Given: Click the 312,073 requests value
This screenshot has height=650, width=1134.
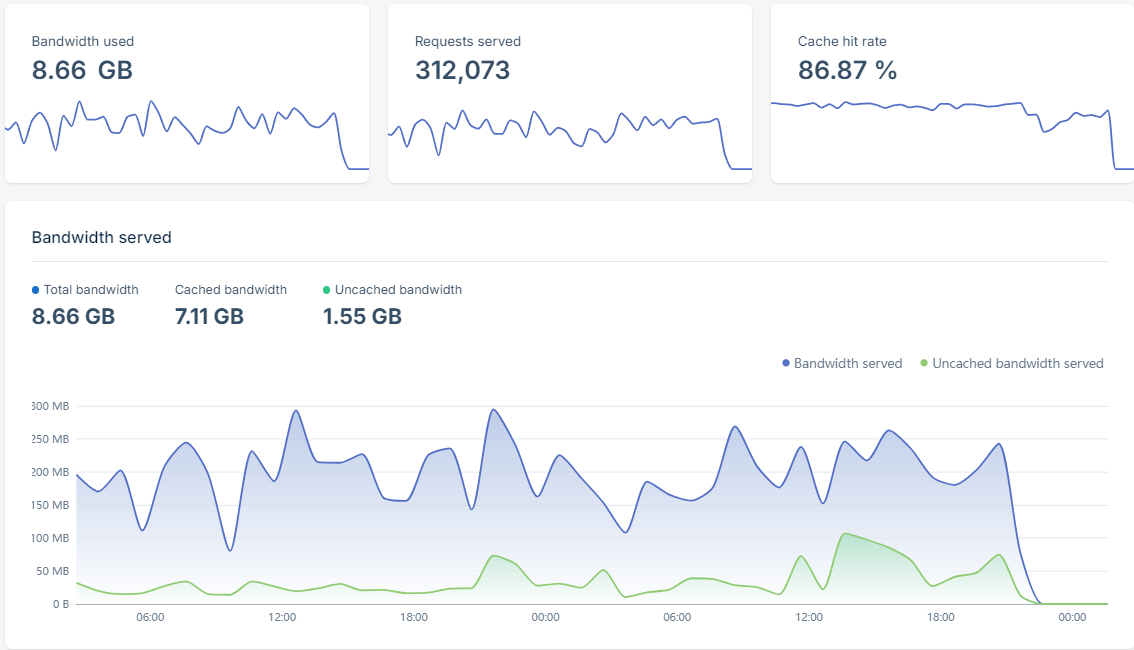Looking at the screenshot, I should 462,70.
